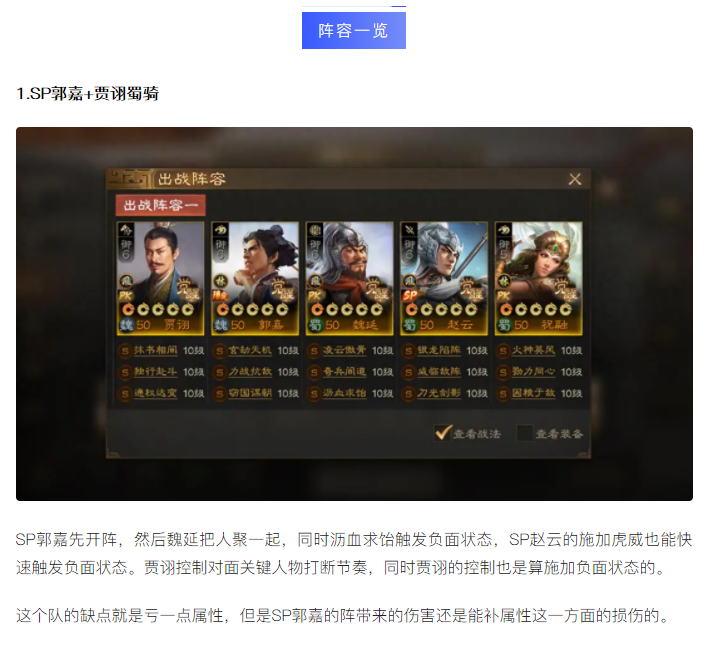The image size is (710, 656).
Task: Open the SP 赵云 hero card
Action: coord(444,279)
